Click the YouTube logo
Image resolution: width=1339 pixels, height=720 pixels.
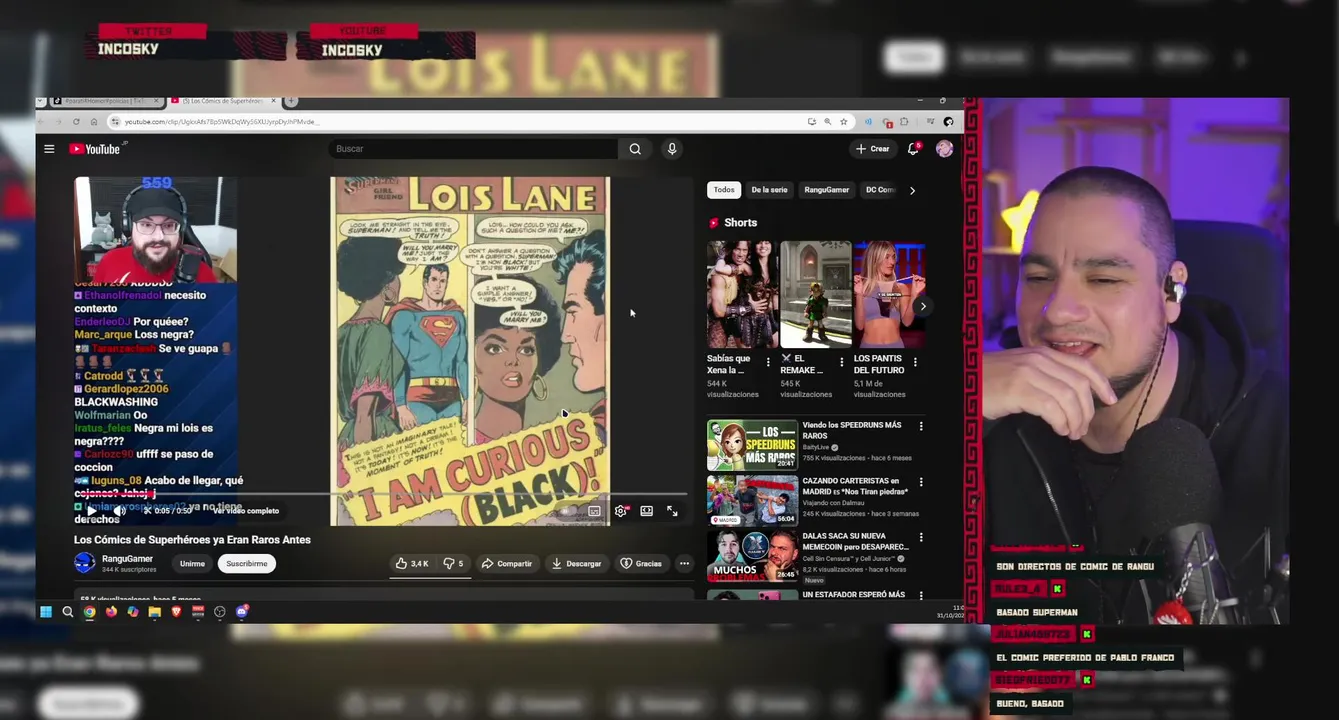coord(95,149)
